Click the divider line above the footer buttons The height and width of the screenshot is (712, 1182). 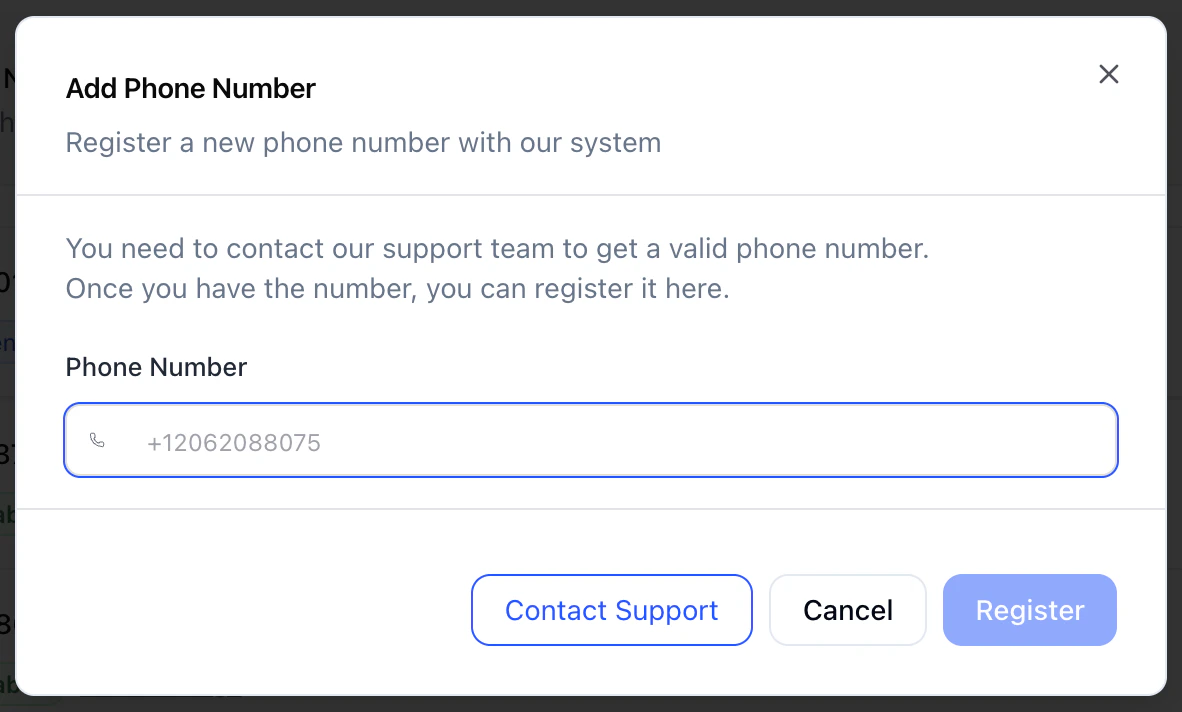pos(591,509)
